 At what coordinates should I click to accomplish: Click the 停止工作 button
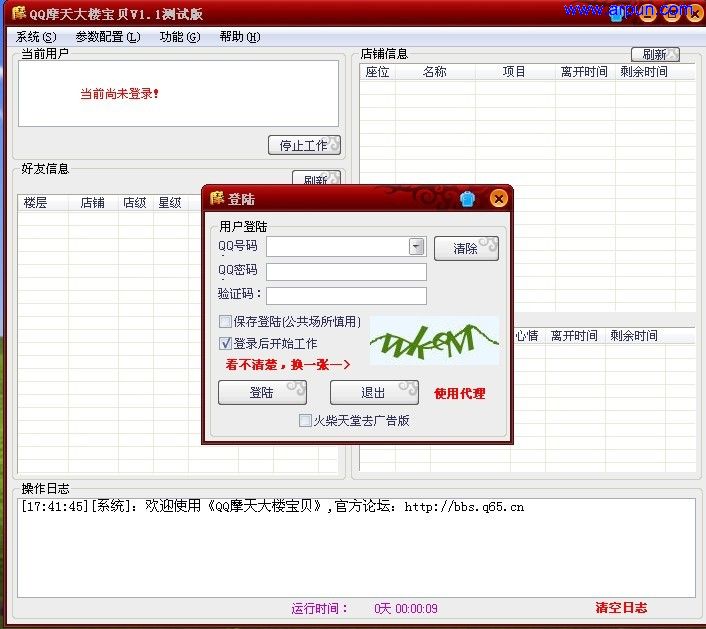[x=304, y=145]
